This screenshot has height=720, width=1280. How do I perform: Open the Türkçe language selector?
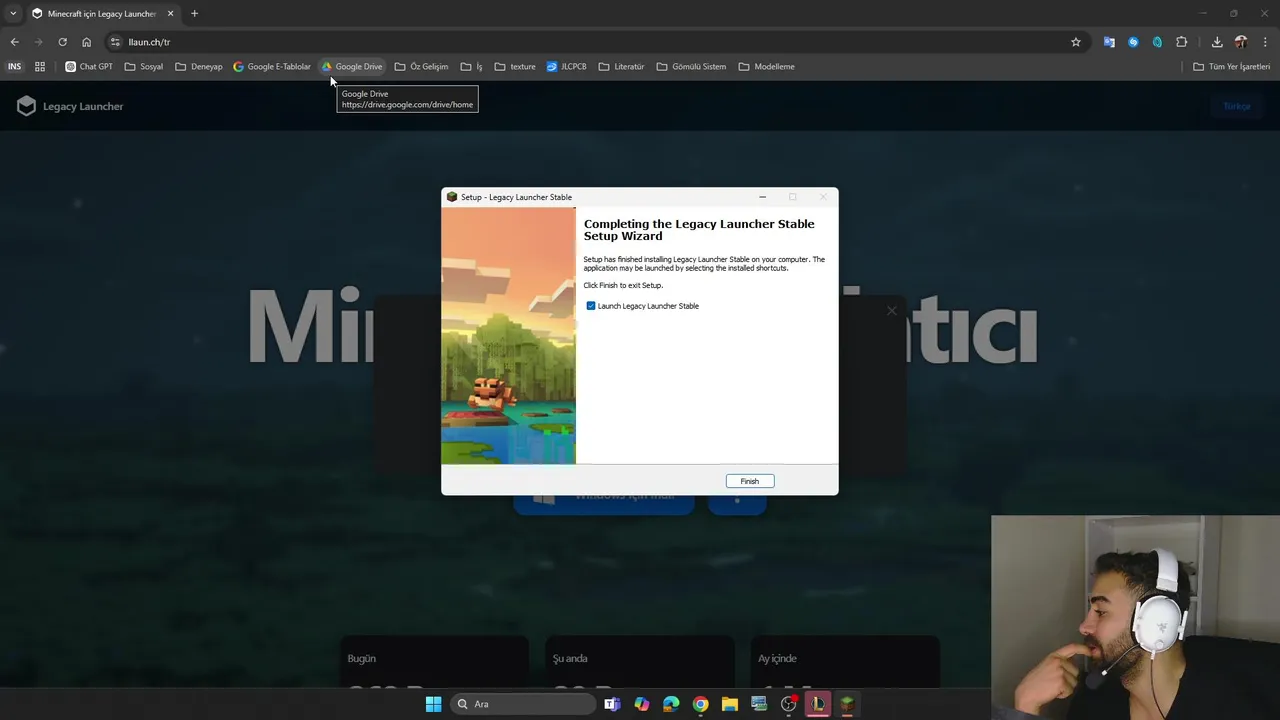coord(1237,106)
